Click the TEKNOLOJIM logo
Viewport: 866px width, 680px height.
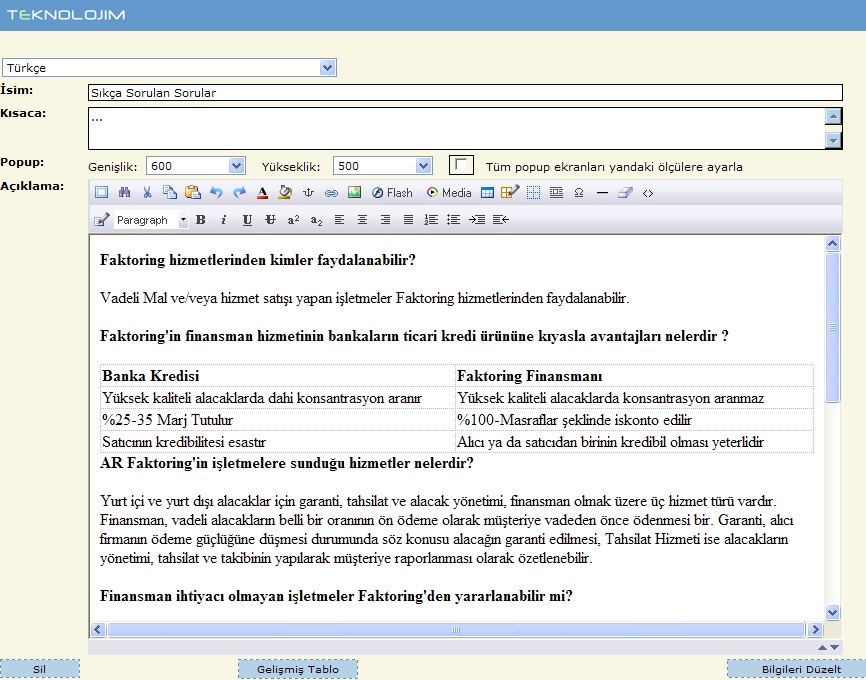[x=66, y=15]
